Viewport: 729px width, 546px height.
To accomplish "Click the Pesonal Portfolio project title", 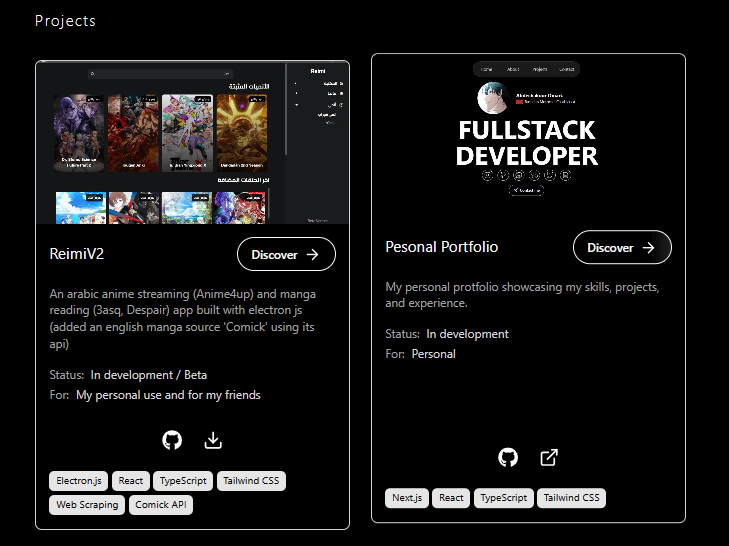I will point(441,247).
